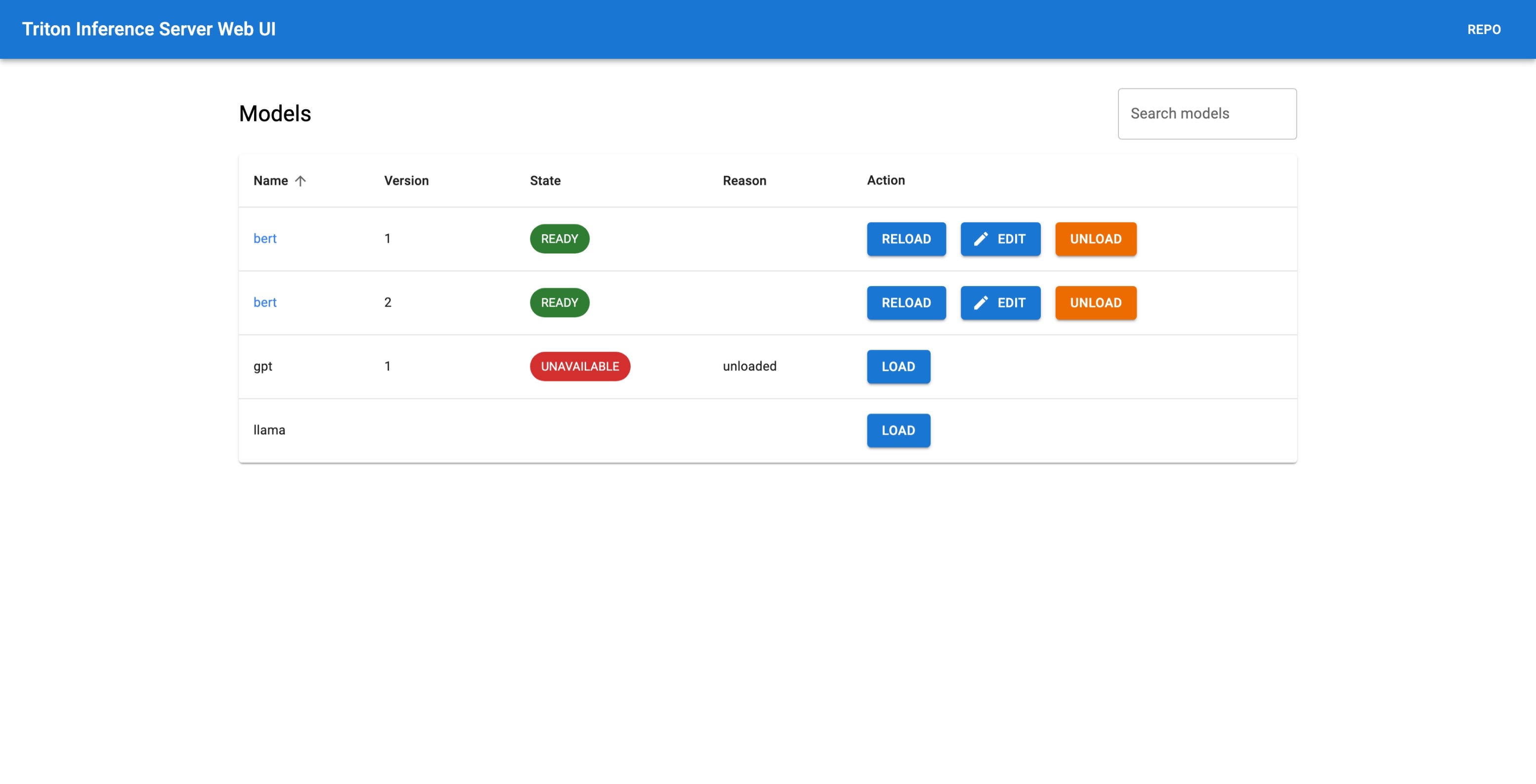Open bert version 1 model link
This screenshot has width=1536, height=784.
(x=265, y=239)
